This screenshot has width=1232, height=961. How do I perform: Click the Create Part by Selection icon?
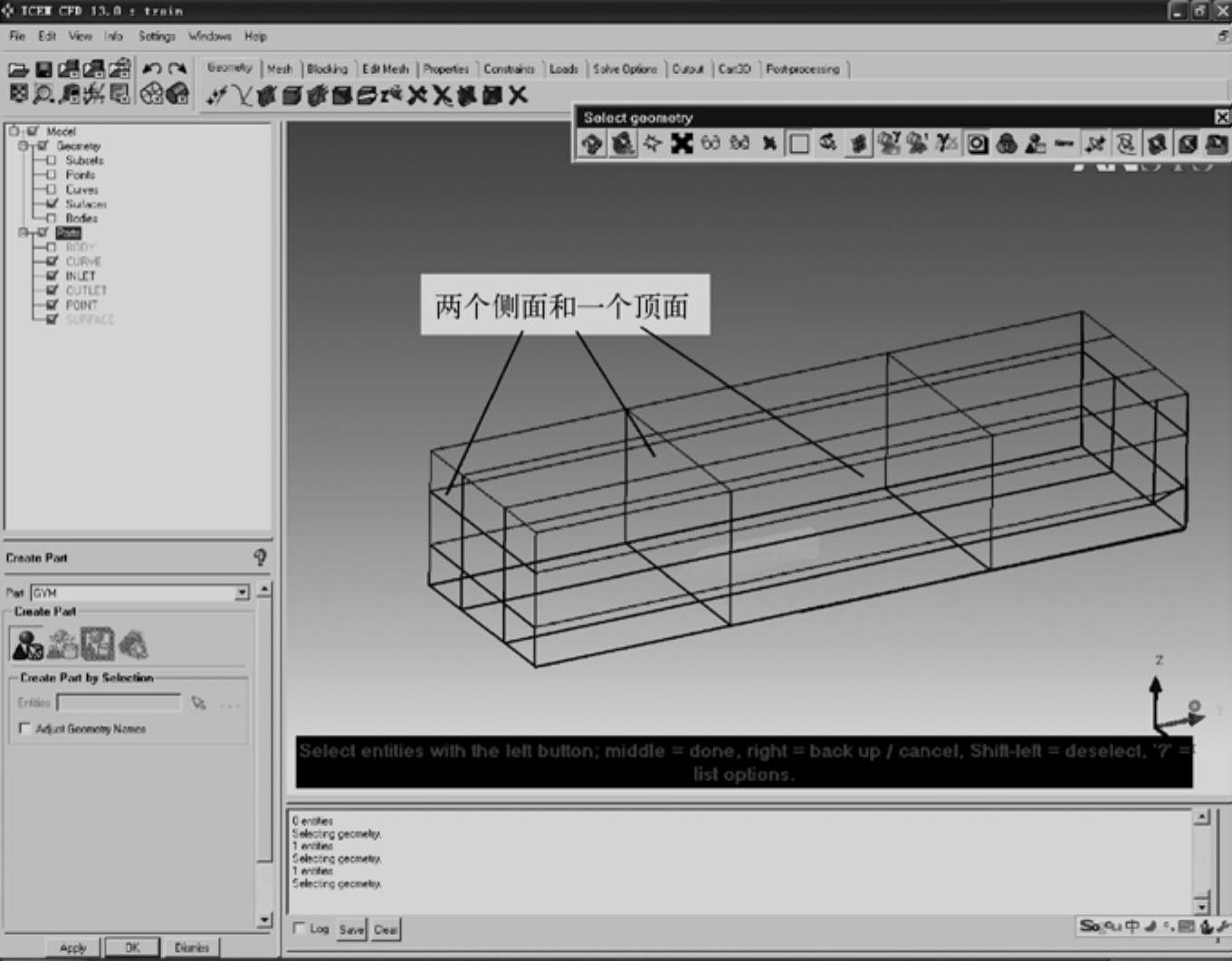click(27, 644)
